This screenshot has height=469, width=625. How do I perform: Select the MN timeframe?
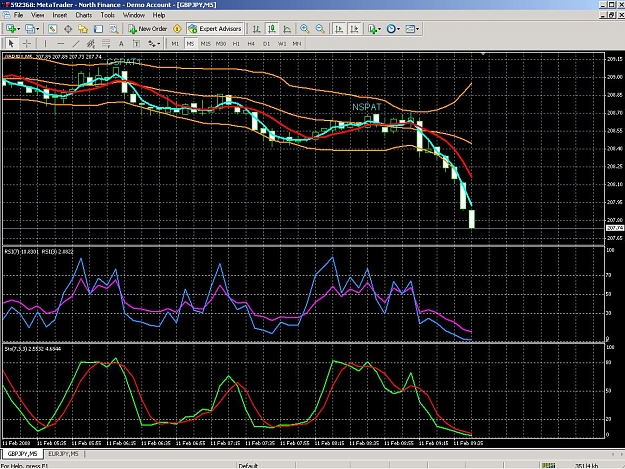point(297,43)
